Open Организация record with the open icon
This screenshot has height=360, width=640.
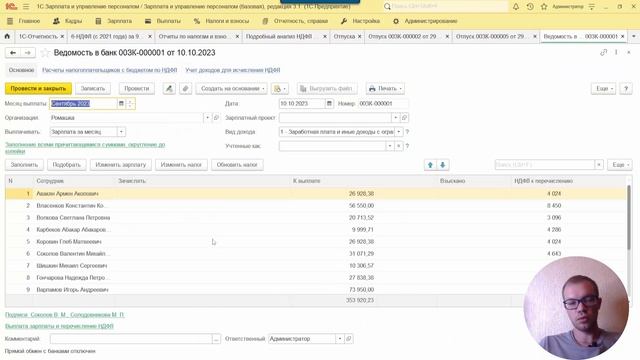point(216,118)
